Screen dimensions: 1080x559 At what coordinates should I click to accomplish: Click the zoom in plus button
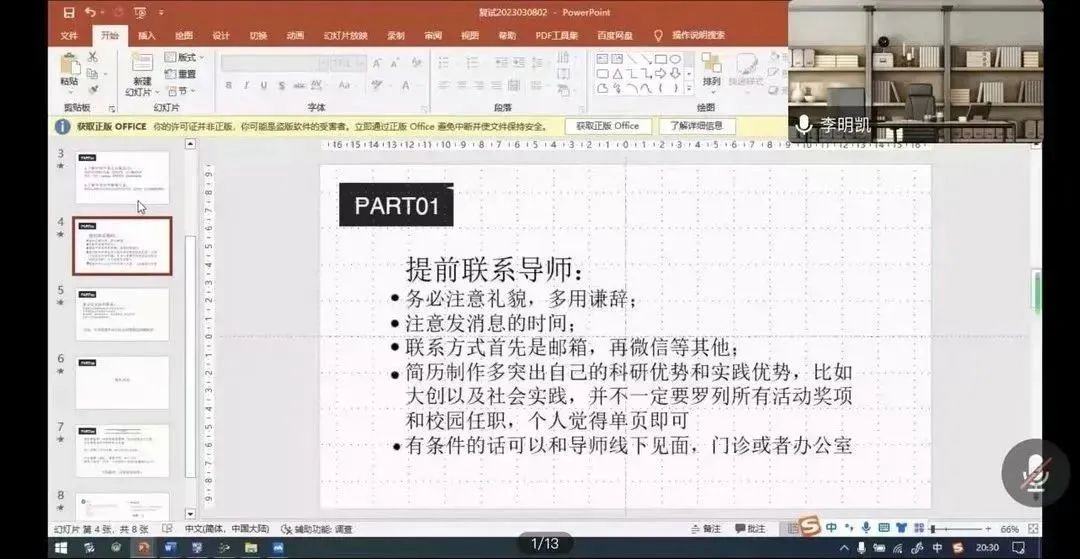pos(988,529)
